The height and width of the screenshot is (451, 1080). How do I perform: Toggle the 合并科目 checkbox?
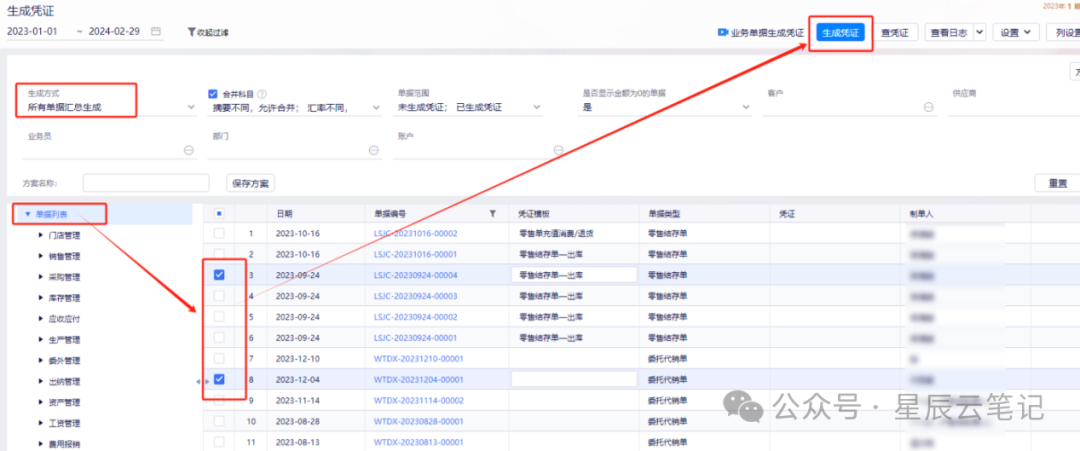click(213, 94)
